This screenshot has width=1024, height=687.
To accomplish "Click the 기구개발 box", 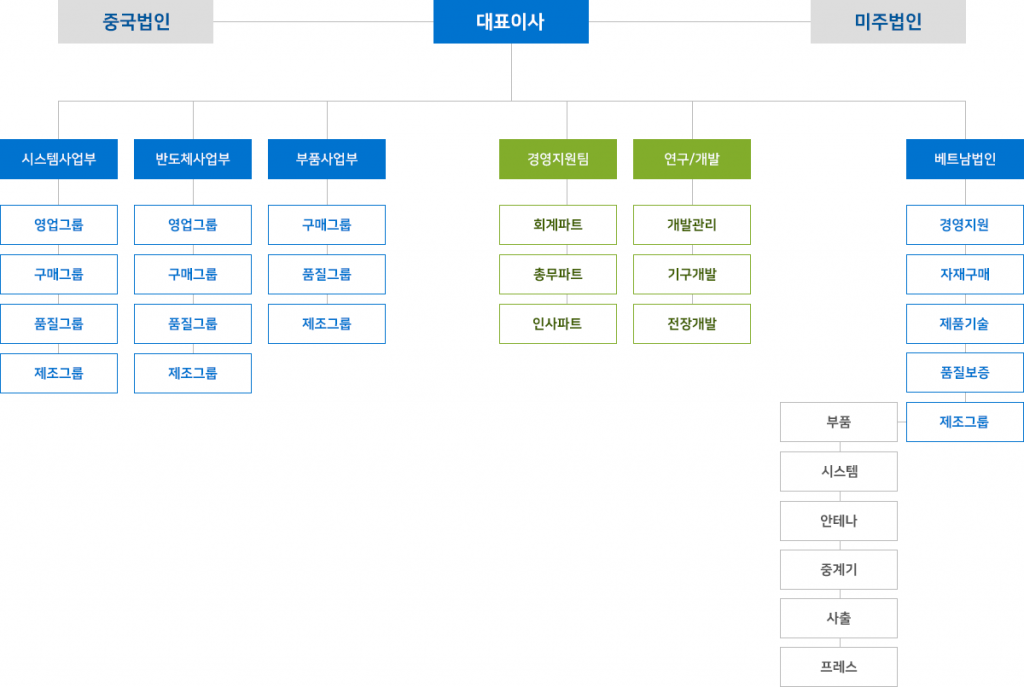I will (x=692, y=274).
